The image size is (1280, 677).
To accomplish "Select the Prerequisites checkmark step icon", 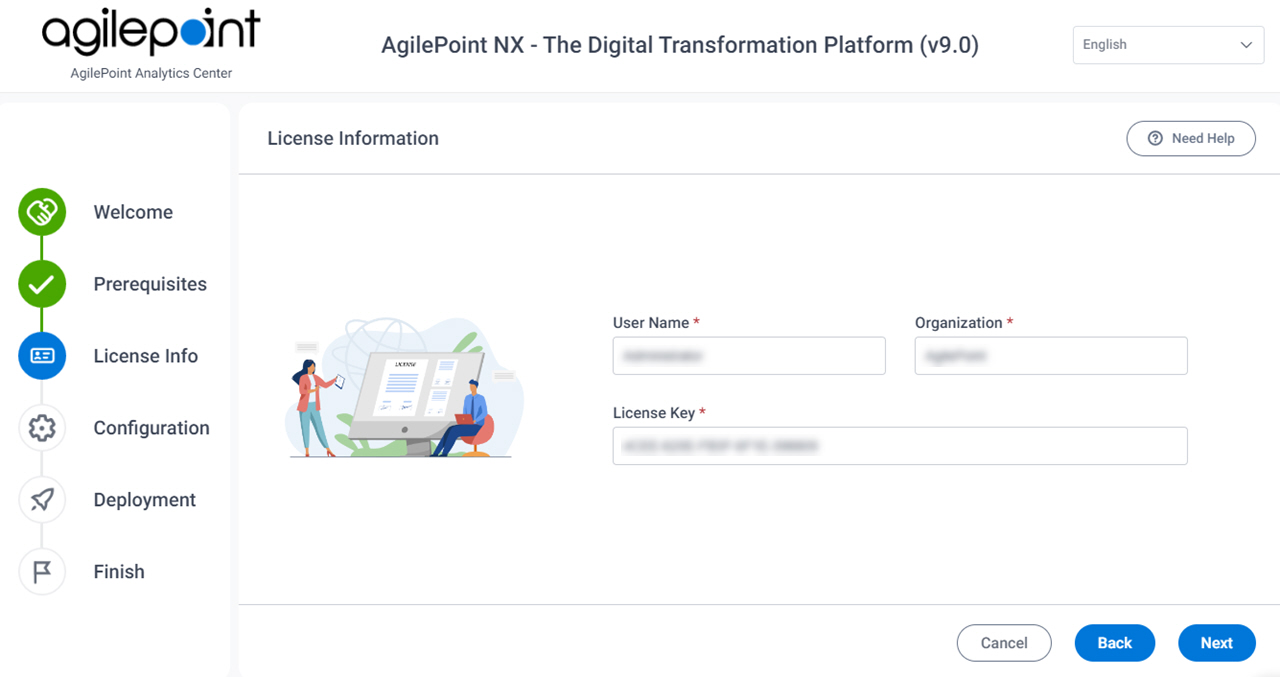I will (42, 284).
